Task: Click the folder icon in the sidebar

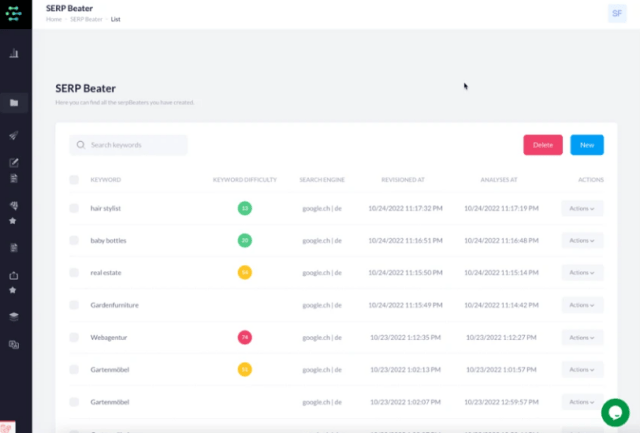Action: 14,103
